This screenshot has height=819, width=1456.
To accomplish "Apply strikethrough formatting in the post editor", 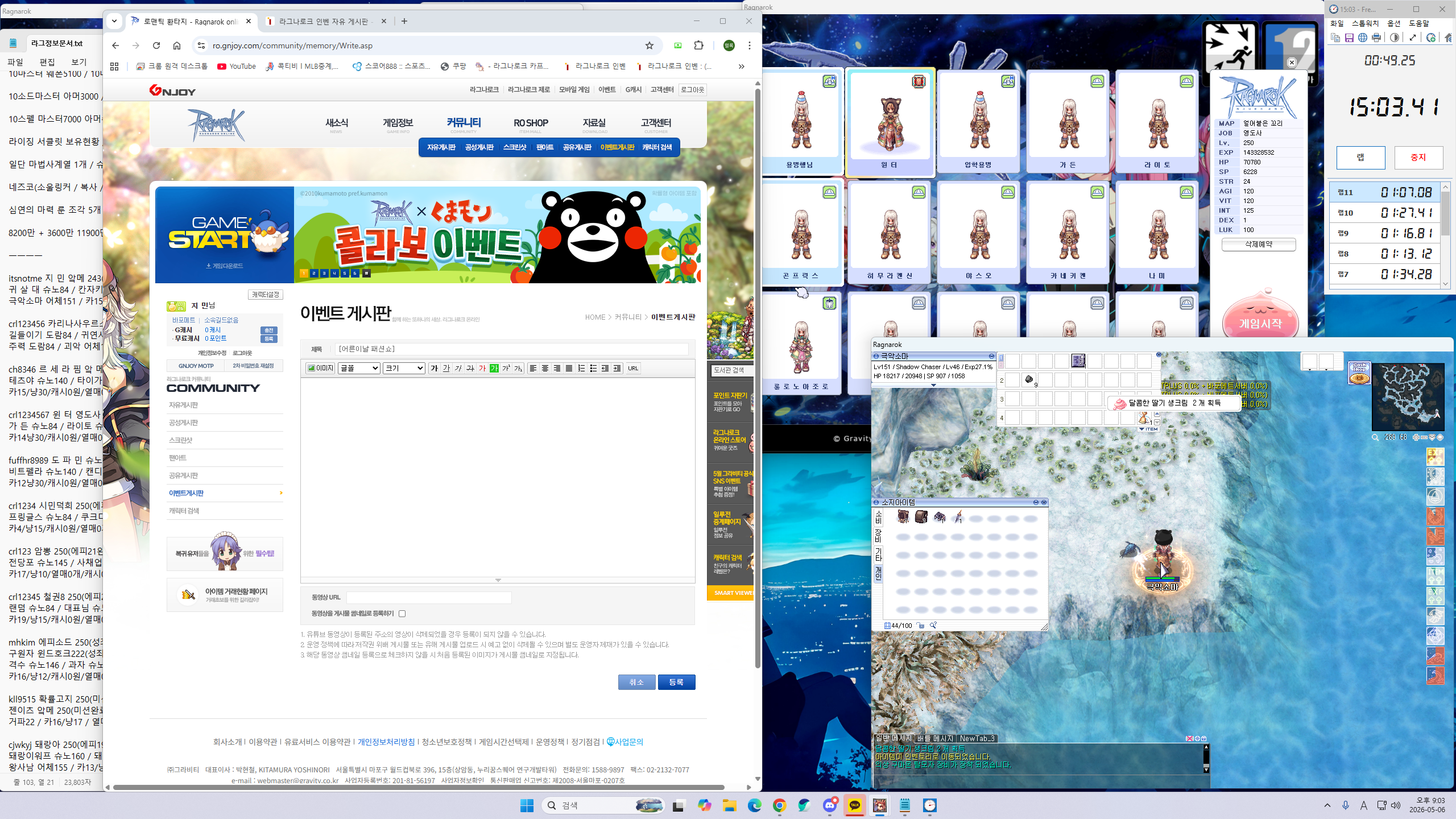I will pyautogui.click(x=470, y=369).
